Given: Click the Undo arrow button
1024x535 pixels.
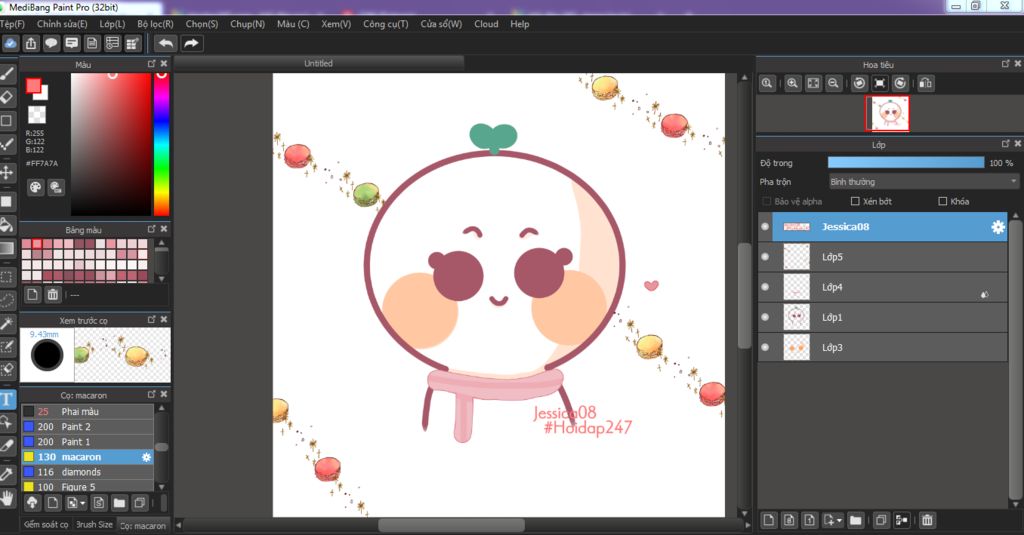Looking at the screenshot, I should [x=166, y=43].
